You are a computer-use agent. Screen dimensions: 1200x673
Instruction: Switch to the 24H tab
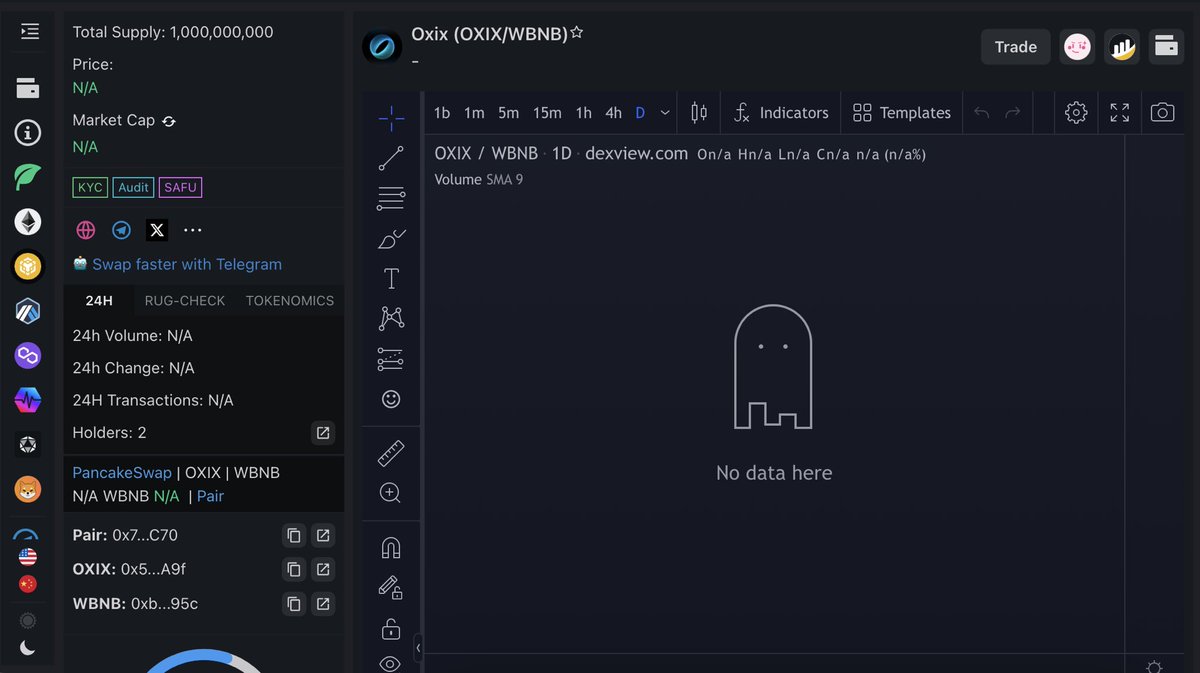click(x=99, y=300)
